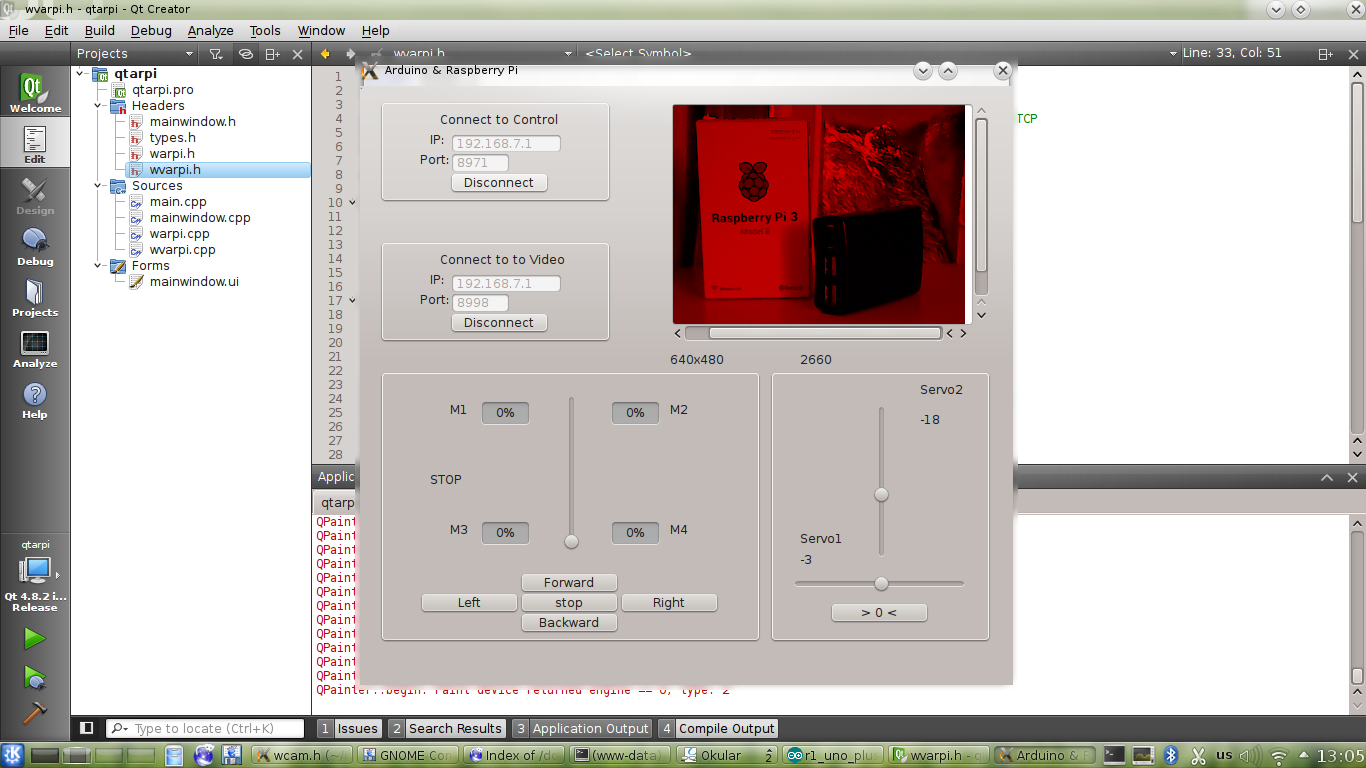Open the Edit mode in sidebar
1366x768 pixels.
pyautogui.click(x=35, y=143)
